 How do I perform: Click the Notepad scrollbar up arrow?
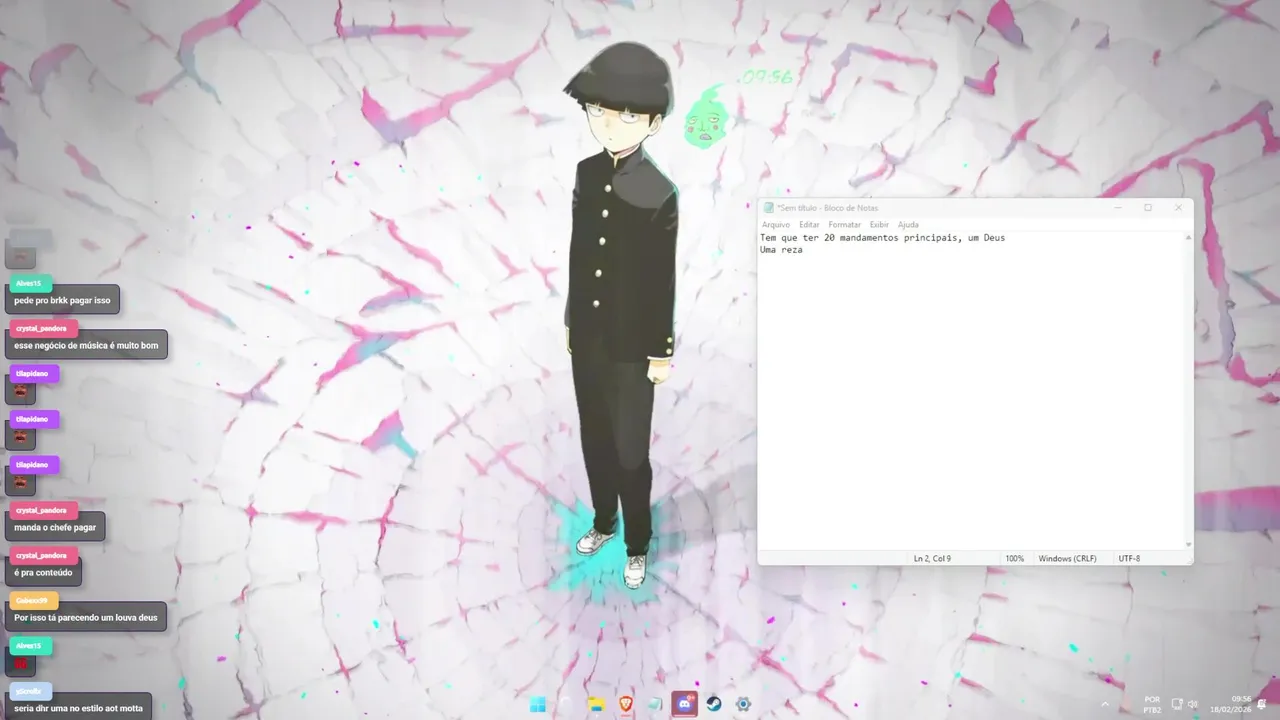coord(1188,237)
